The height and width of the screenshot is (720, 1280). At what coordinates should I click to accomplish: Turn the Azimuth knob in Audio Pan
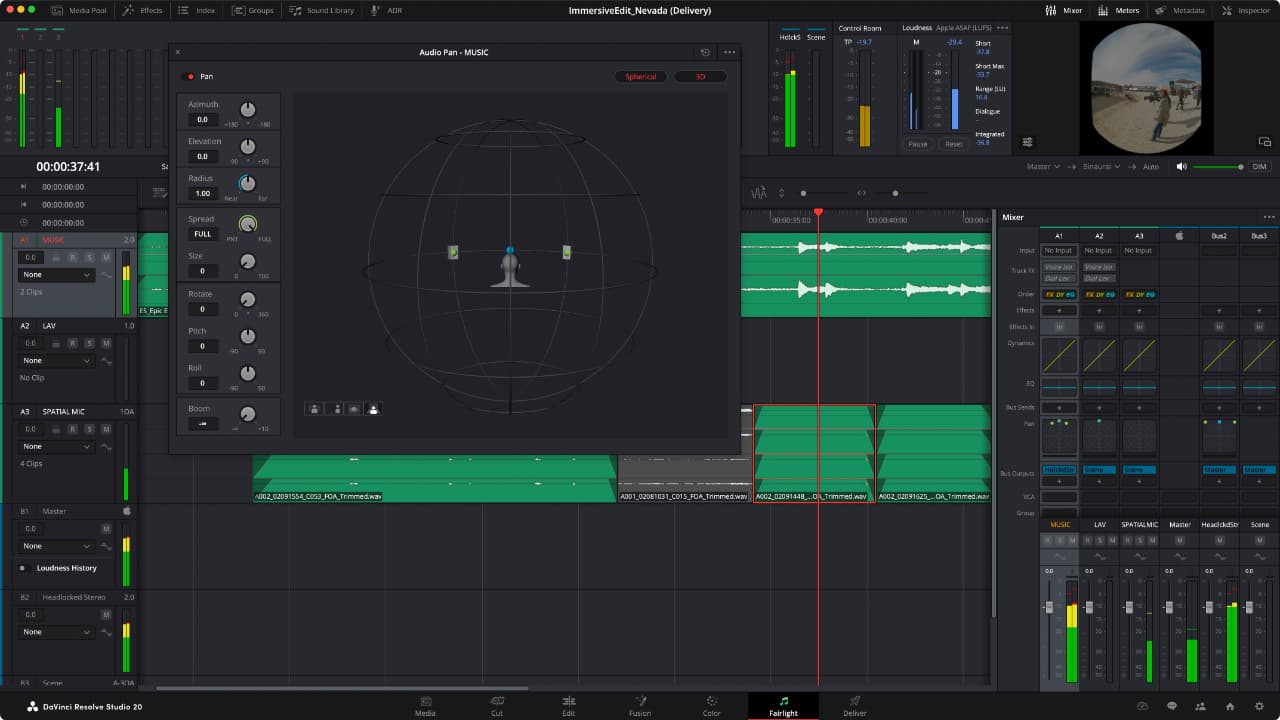pyautogui.click(x=248, y=108)
